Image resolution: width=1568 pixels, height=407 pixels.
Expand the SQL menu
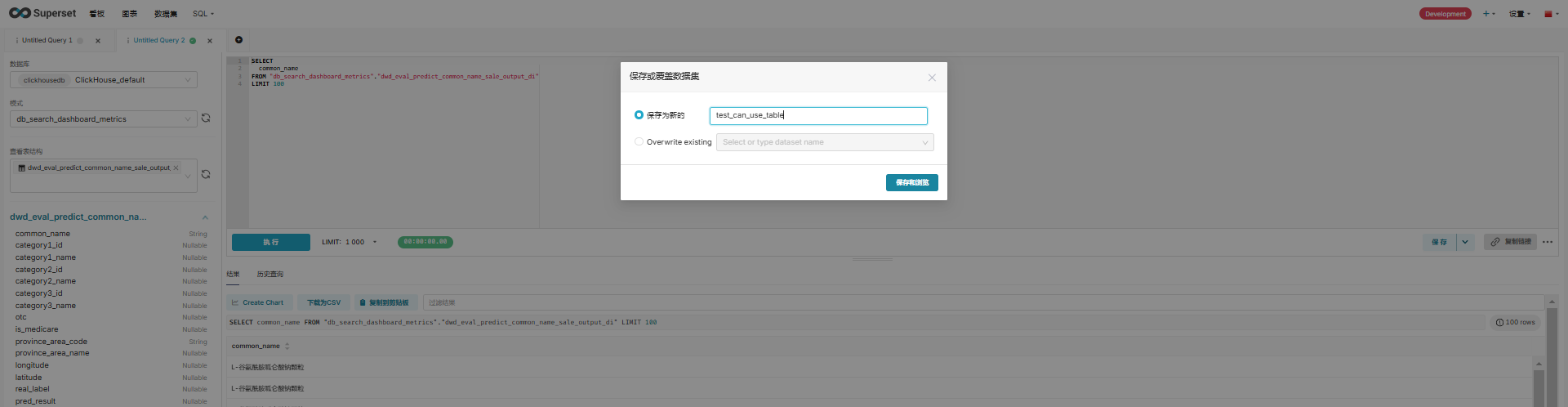(x=203, y=14)
